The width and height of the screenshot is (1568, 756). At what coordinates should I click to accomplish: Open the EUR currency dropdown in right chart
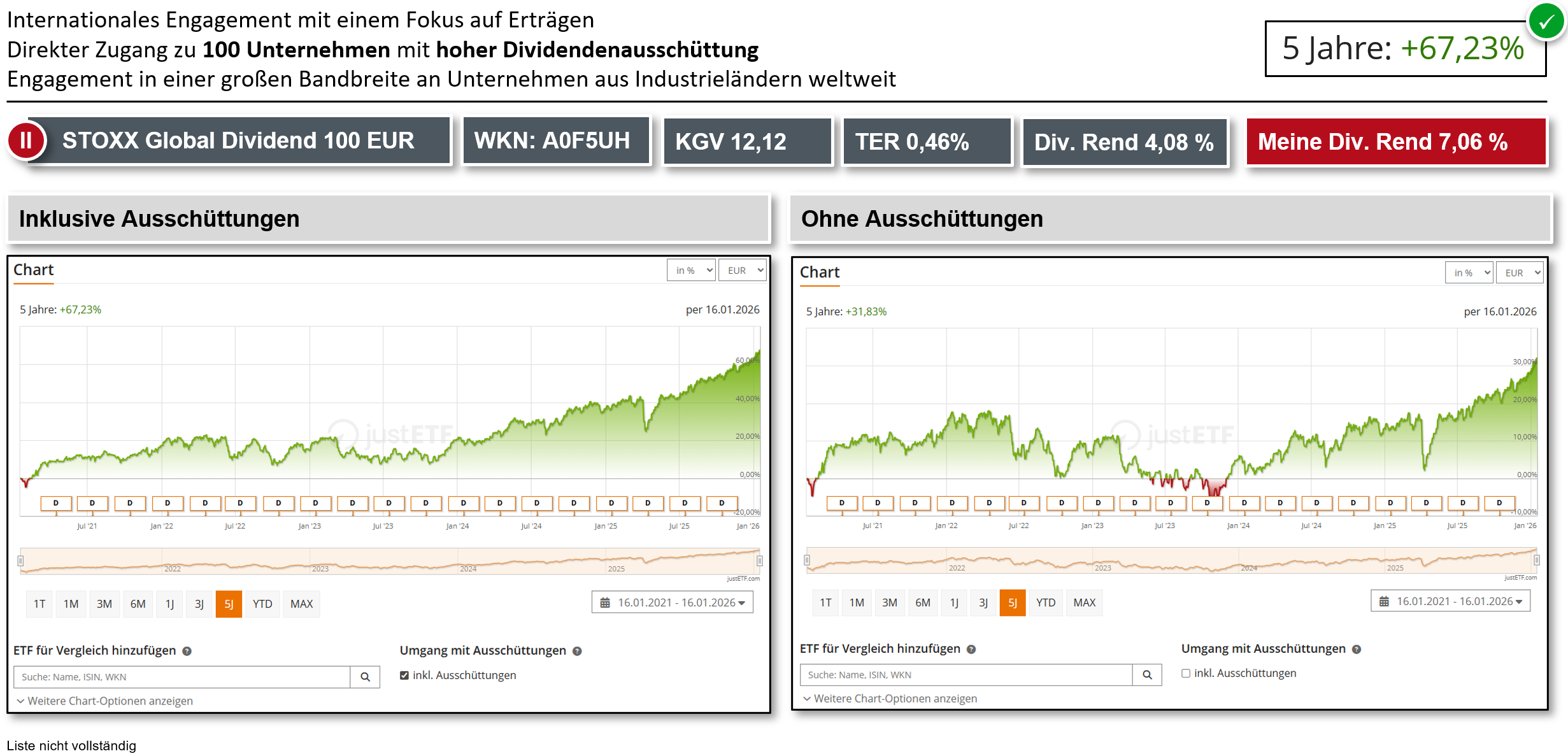(1519, 273)
